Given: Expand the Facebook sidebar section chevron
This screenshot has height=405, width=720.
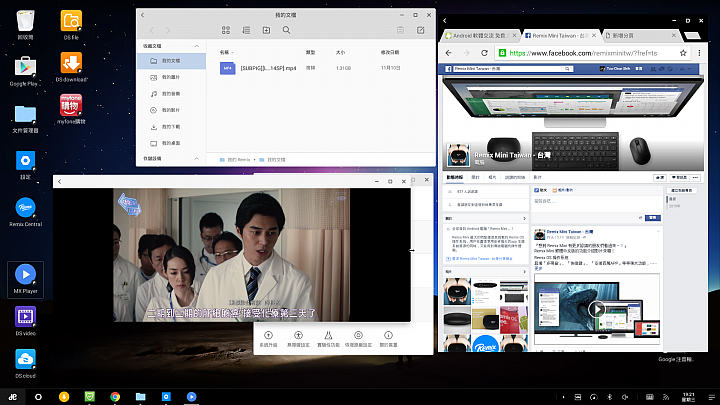Looking at the screenshot, I should pyautogui.click(x=524, y=219).
